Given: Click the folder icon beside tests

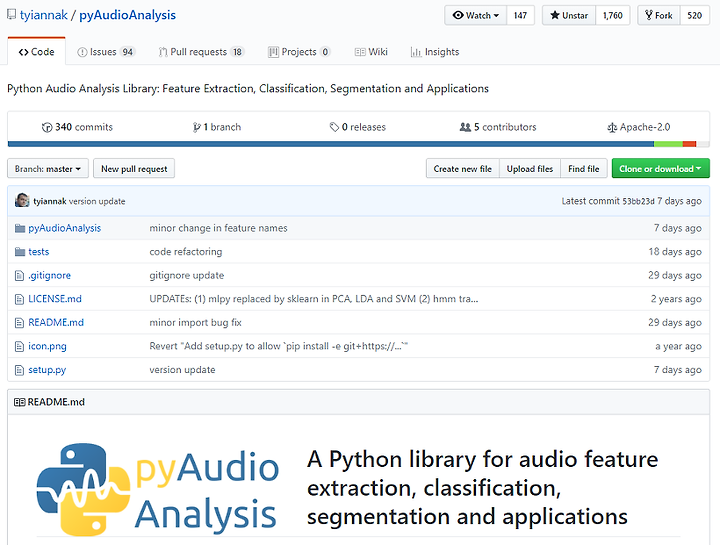Looking at the screenshot, I should (19, 252).
